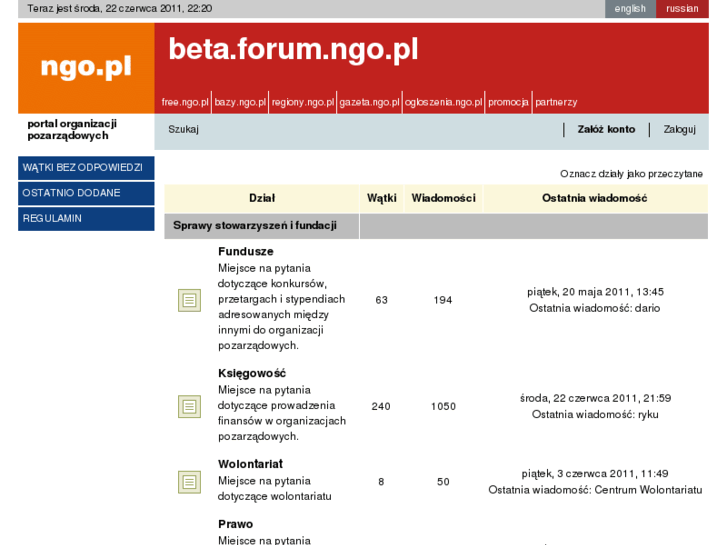This screenshot has height=545, width=727.
Task: Click the orange ngo.pl logo
Action: point(86,68)
